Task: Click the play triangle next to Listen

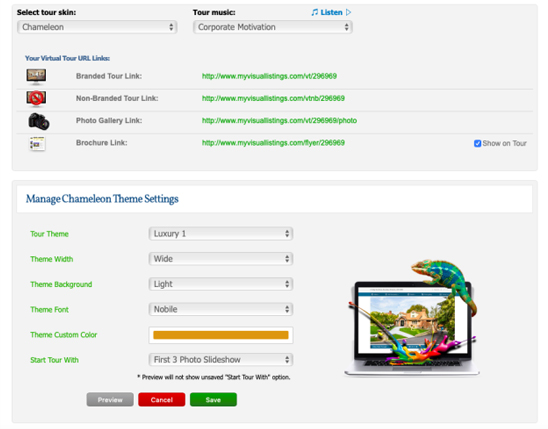Action: (x=348, y=12)
